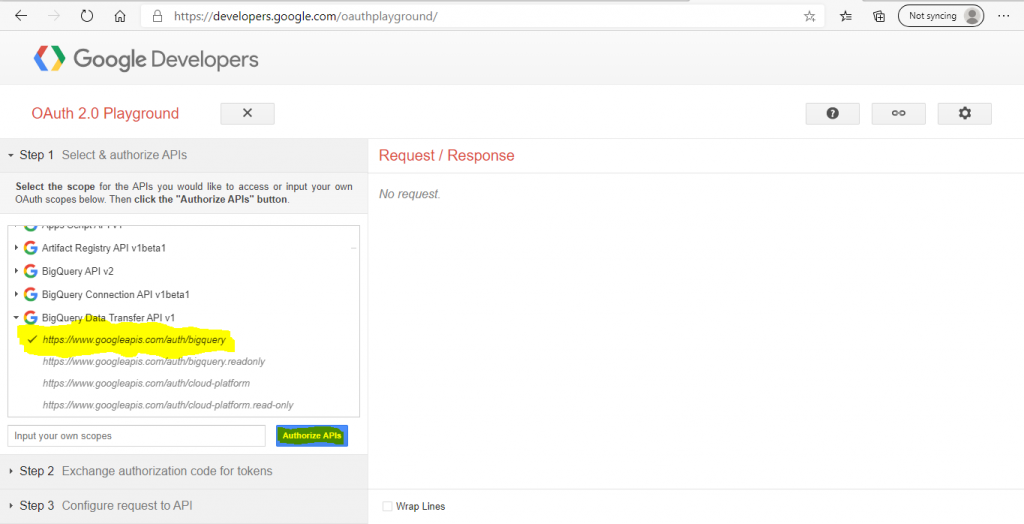Expand Step 3 Configure request to API
This screenshot has width=1024, height=524.
pos(184,506)
